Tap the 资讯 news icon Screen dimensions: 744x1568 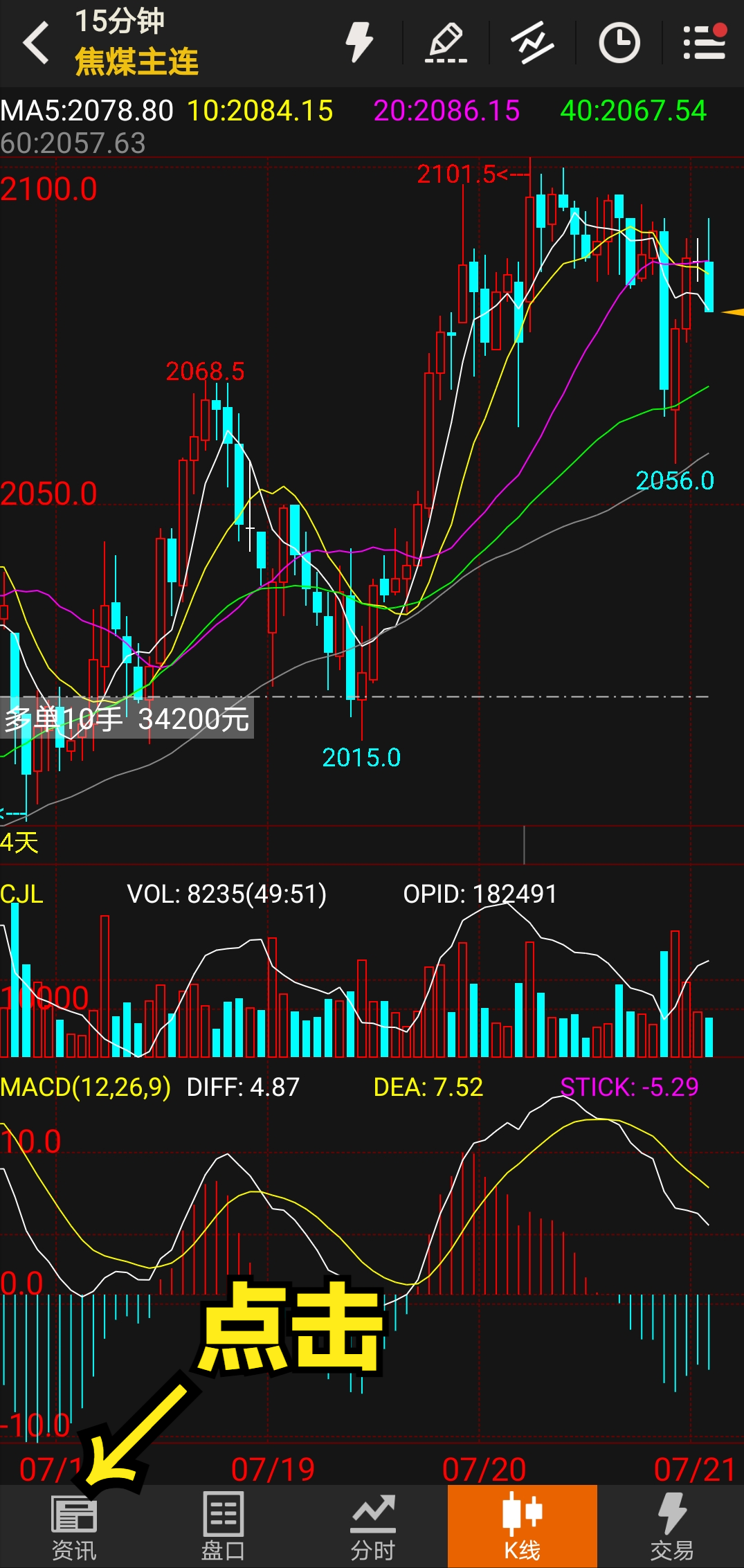pos(74,1526)
